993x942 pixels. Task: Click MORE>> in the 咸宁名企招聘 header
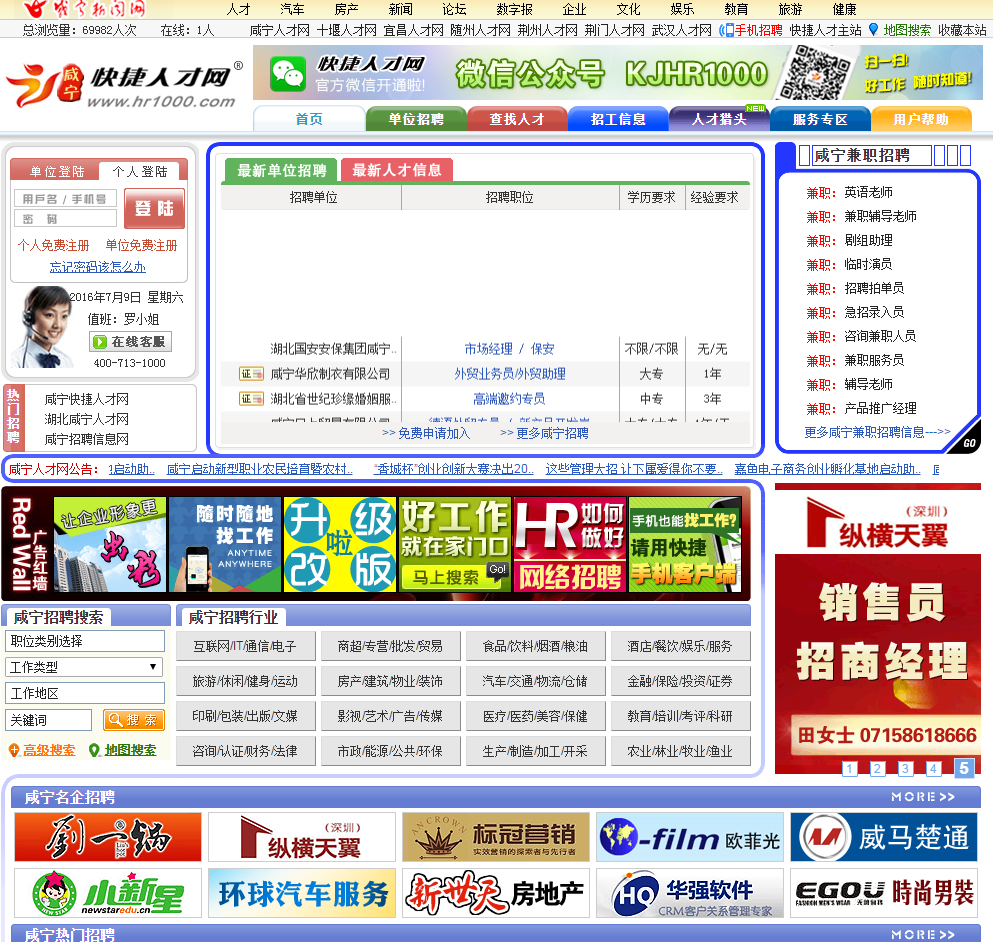coord(923,796)
